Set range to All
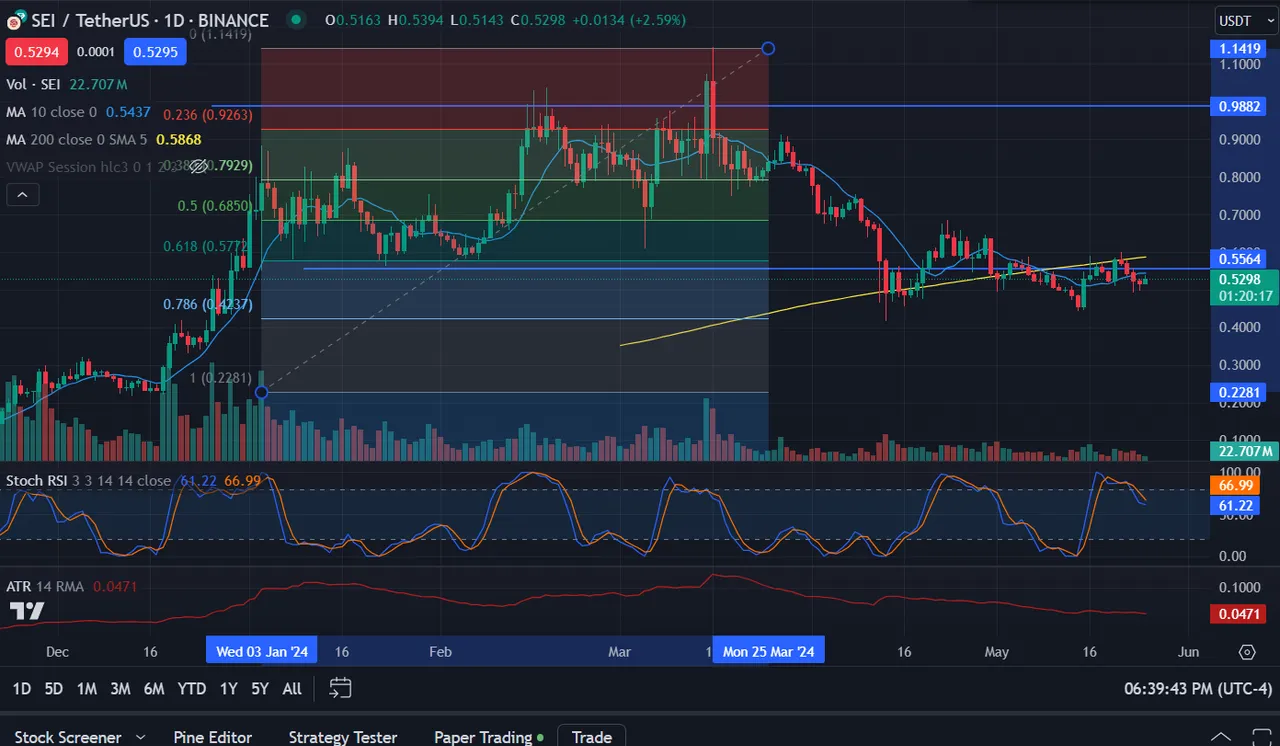This screenshot has height=746, width=1280. [x=292, y=688]
